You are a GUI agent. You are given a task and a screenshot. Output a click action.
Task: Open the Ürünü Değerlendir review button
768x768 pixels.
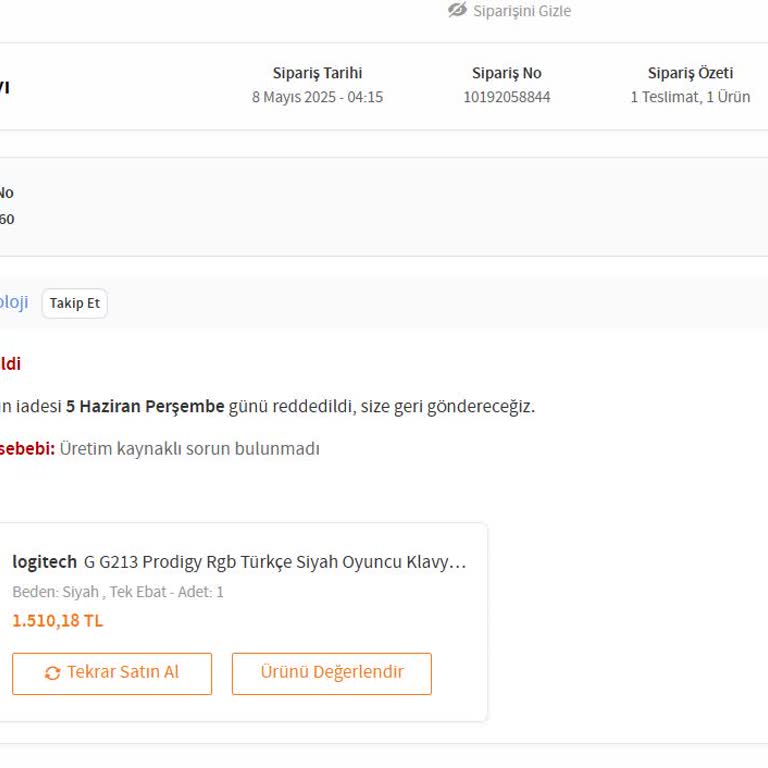pyautogui.click(x=332, y=673)
